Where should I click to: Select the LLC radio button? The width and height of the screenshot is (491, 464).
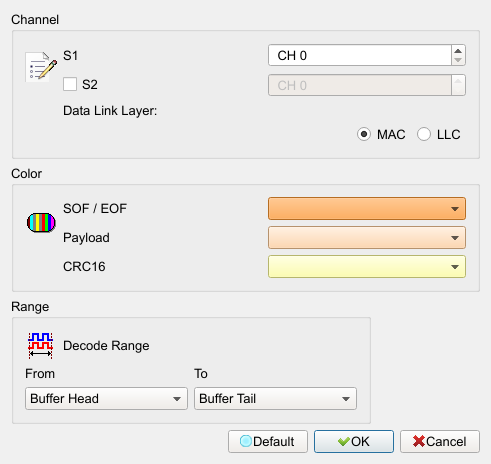coord(424,134)
